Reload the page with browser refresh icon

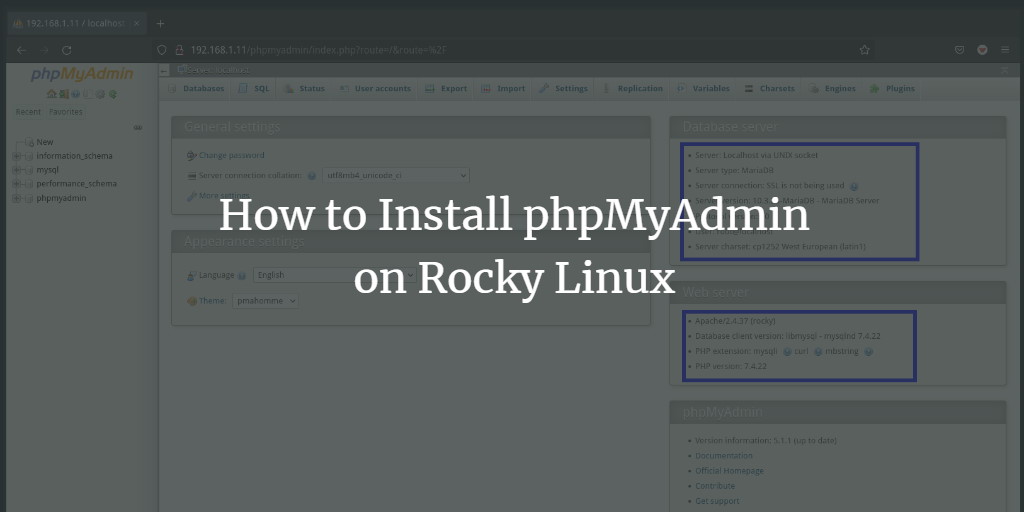(66, 50)
